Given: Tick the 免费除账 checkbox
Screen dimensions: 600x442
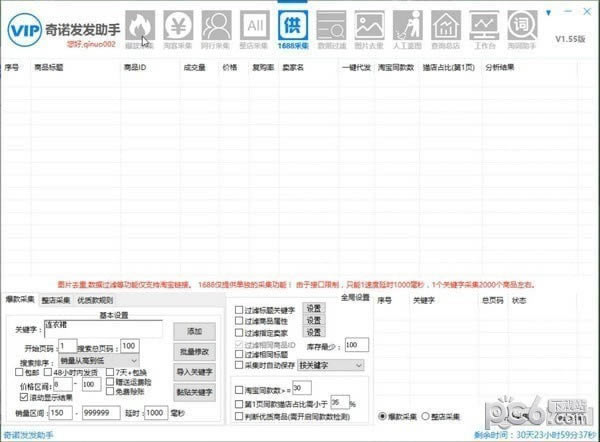Looking at the screenshot, I should [x=110, y=391].
